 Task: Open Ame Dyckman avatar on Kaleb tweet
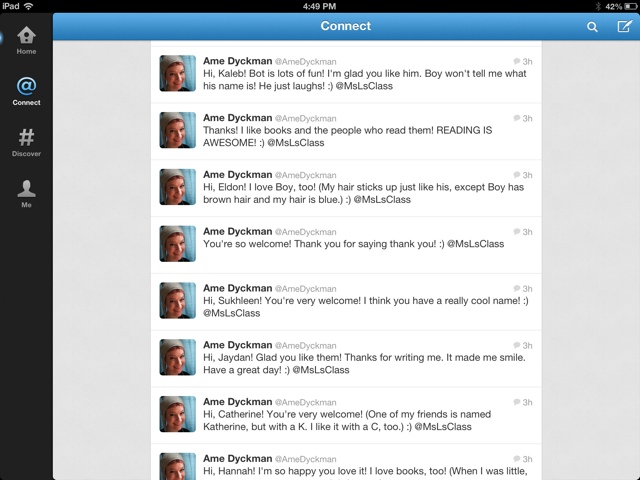coord(178,73)
